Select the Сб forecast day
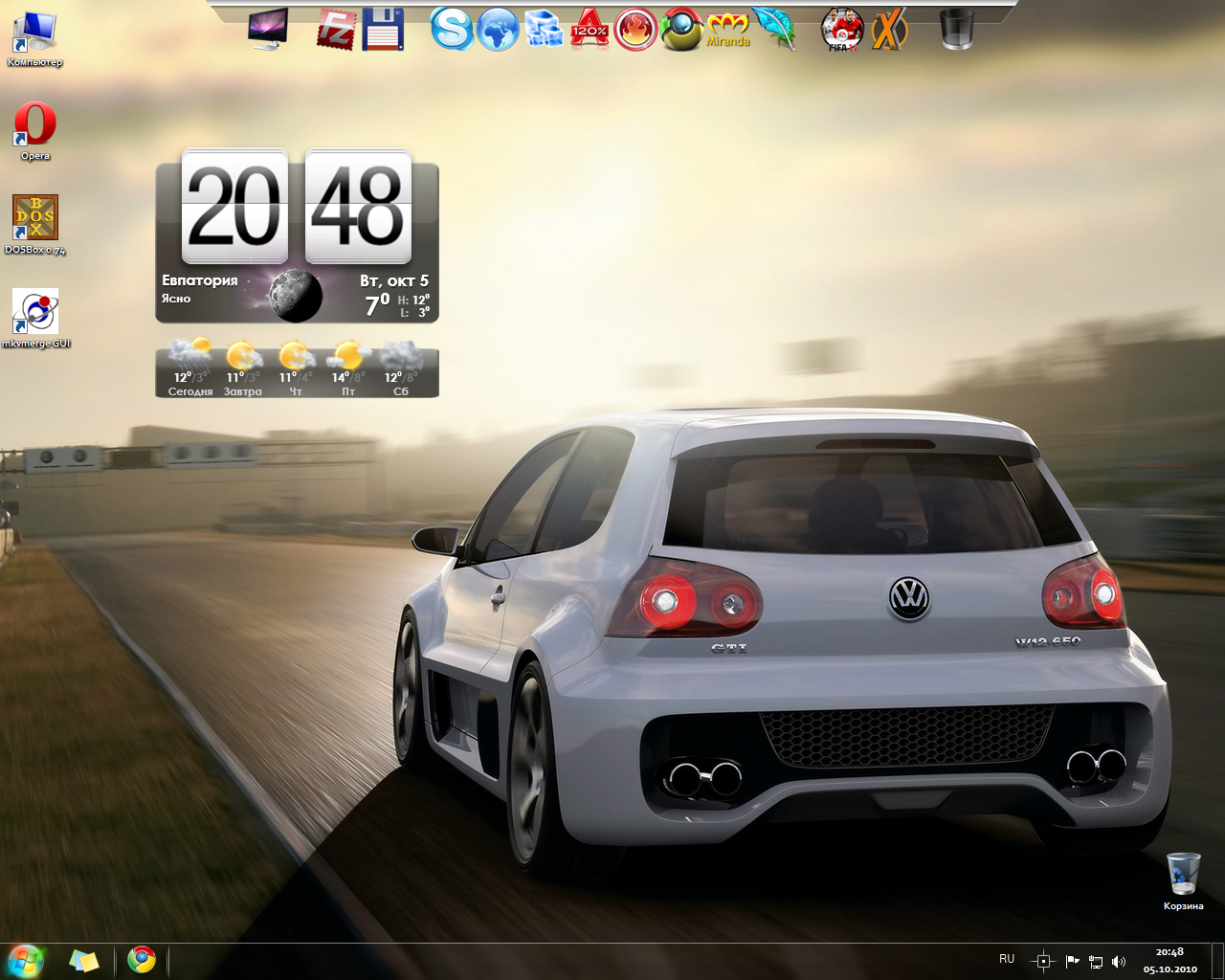The image size is (1225, 980). click(401, 367)
